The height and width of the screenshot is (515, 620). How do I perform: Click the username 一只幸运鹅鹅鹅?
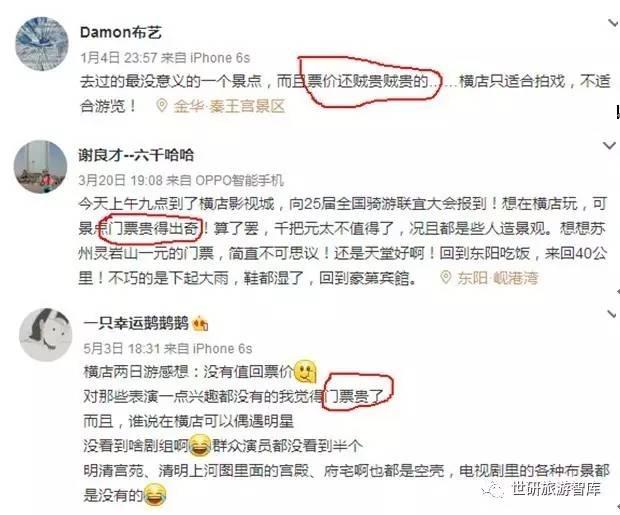[x=136, y=323]
